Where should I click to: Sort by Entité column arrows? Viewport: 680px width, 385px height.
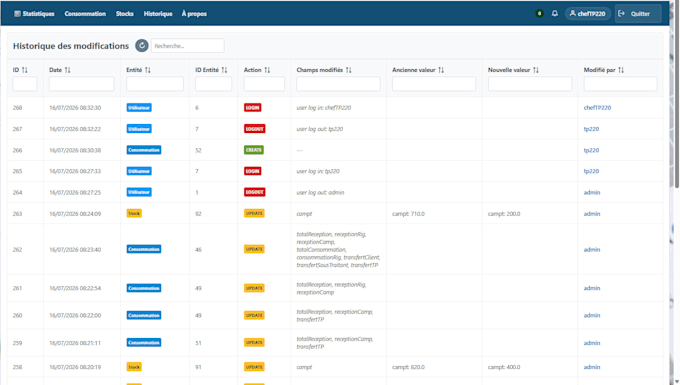click(x=148, y=70)
